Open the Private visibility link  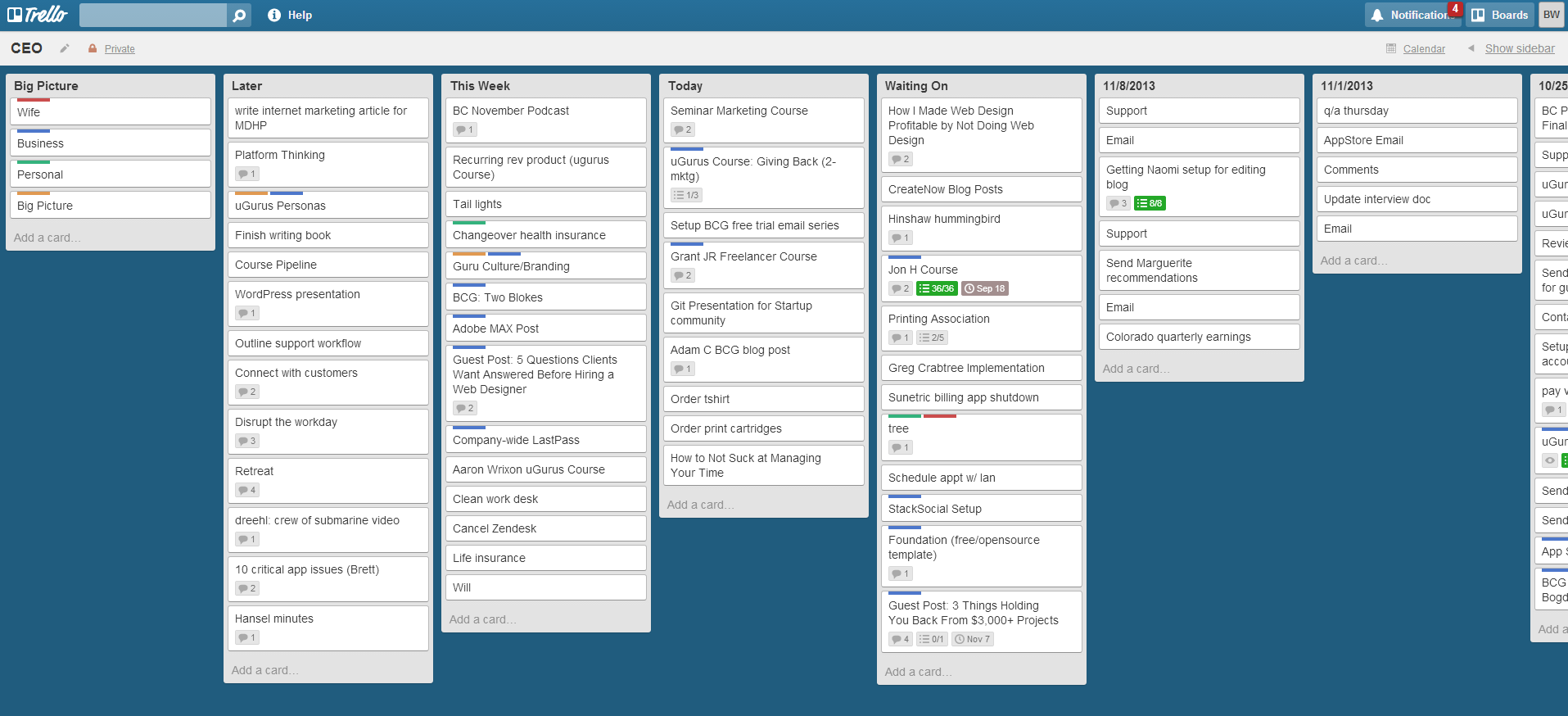120,49
